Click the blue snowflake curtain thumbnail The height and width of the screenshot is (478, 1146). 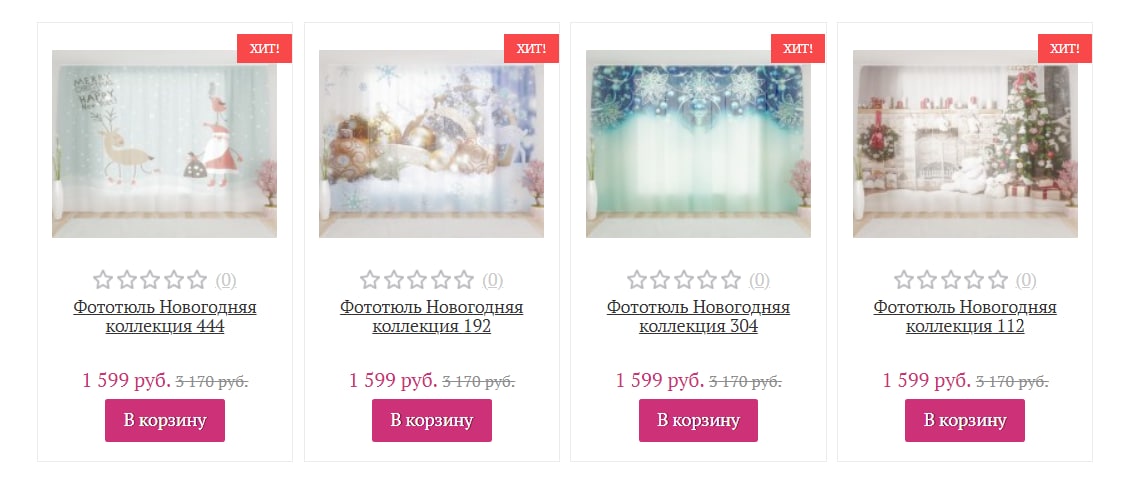pyautogui.click(x=698, y=144)
